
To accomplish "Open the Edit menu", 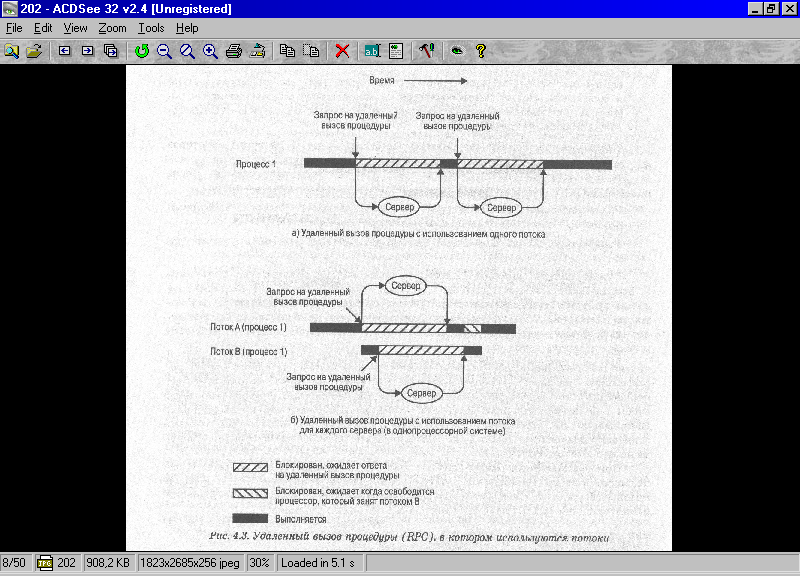I will 43,28.
